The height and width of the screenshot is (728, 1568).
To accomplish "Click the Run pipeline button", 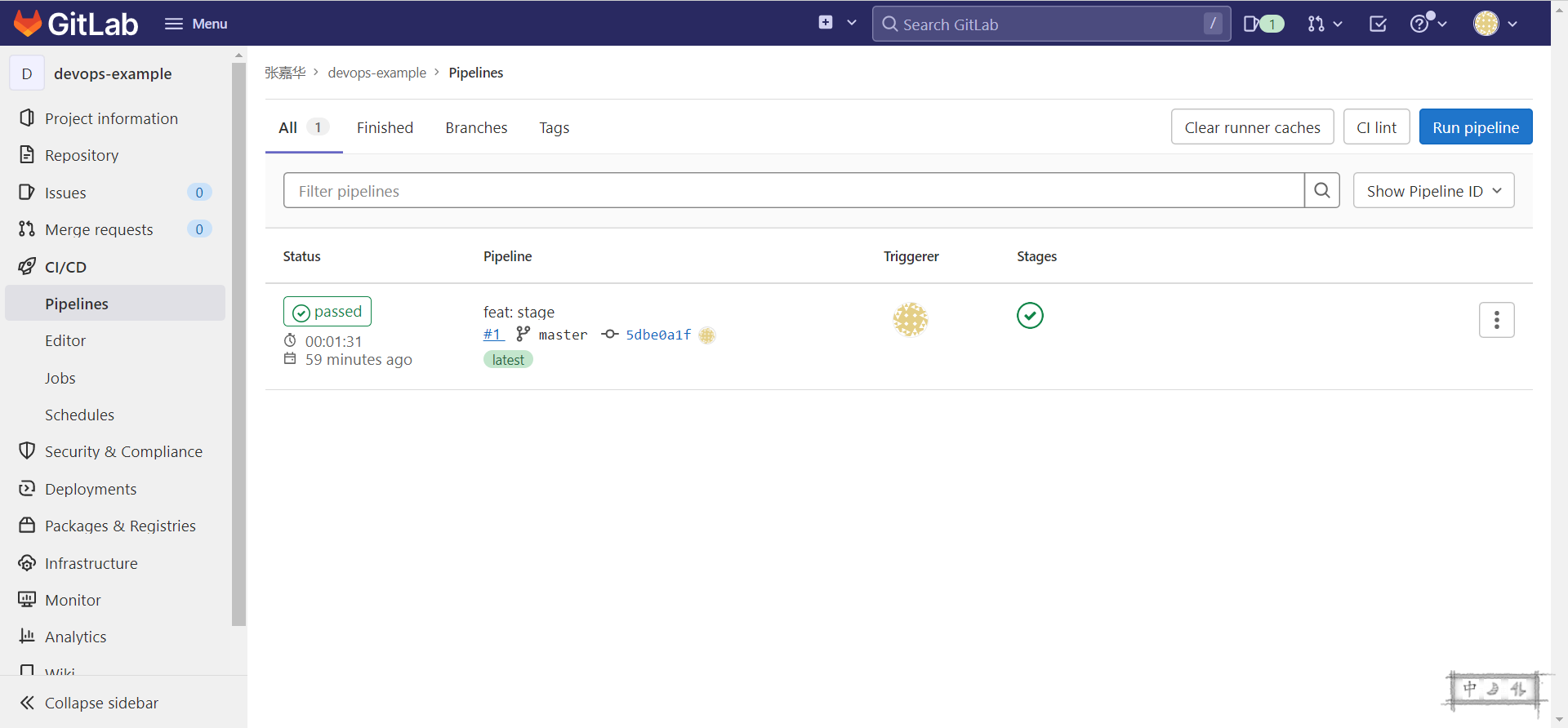I will click(x=1475, y=127).
